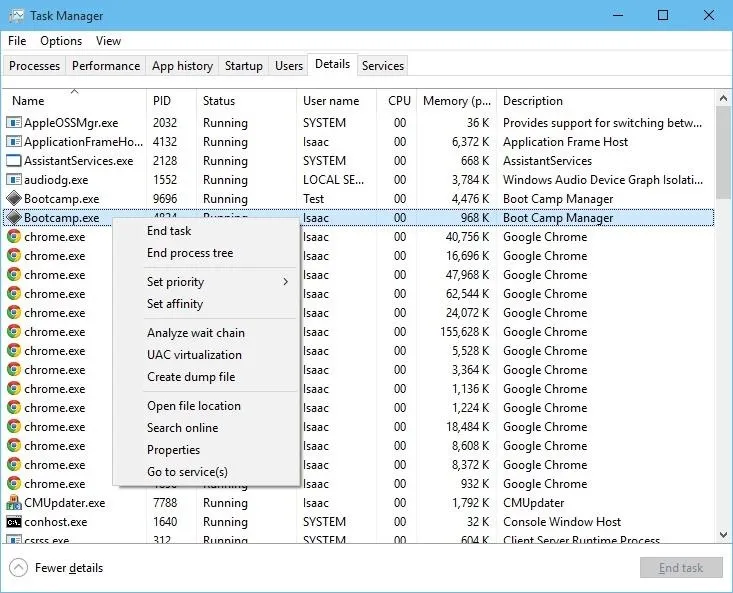The image size is (733, 593).
Task: Click the ApplicationFrameHost process icon
Action: [x=14, y=142]
